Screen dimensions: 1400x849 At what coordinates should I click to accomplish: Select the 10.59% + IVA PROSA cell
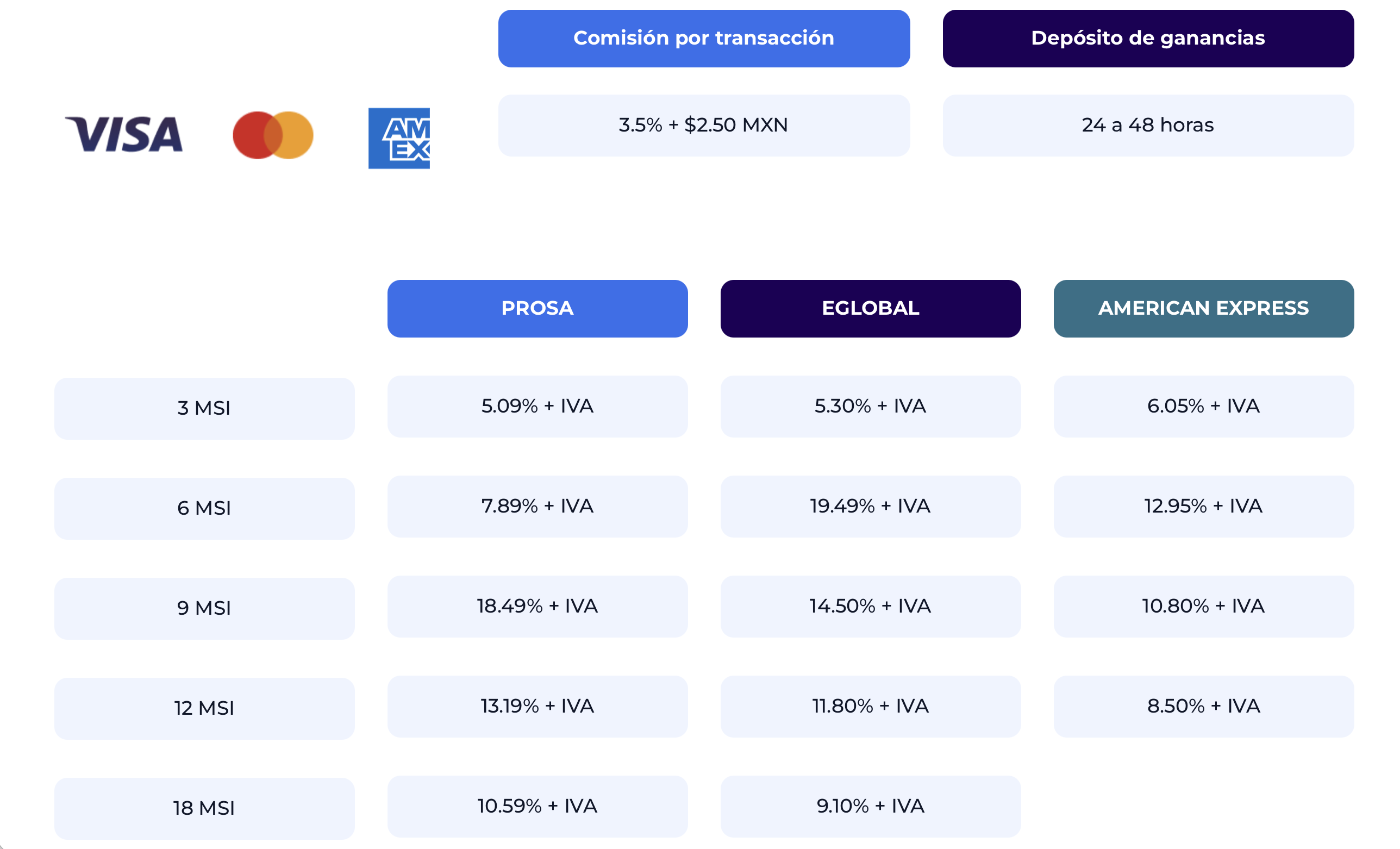[537, 806]
